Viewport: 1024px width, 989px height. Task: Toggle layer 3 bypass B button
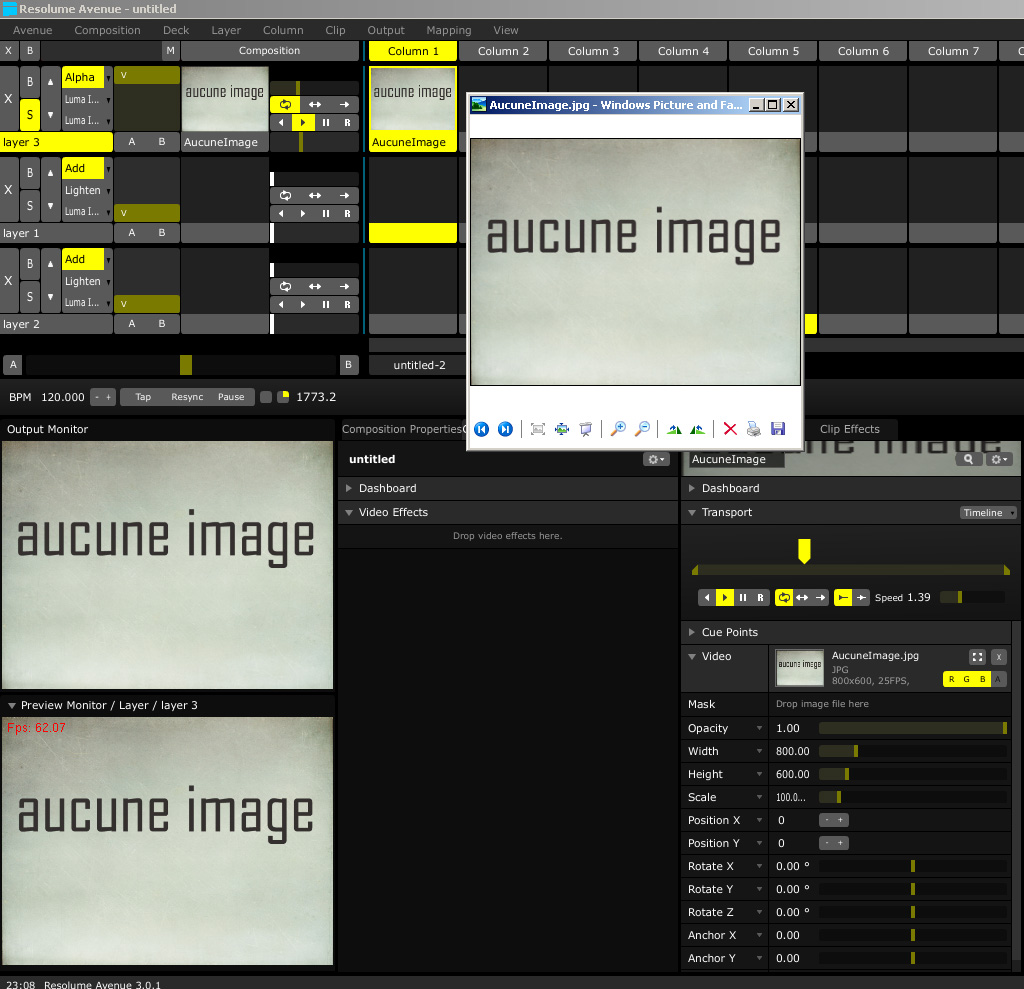pyautogui.click(x=29, y=82)
